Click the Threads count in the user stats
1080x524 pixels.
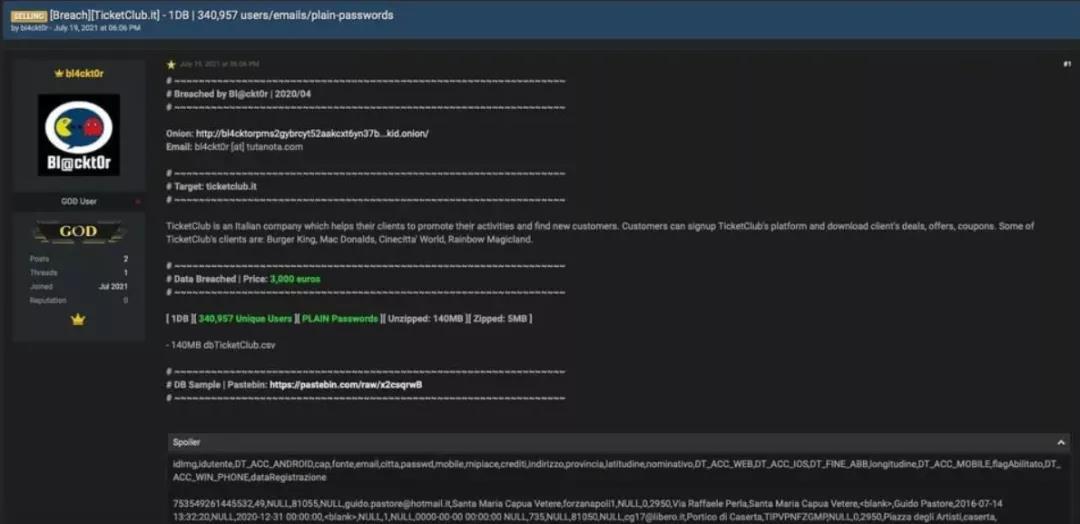point(125,272)
